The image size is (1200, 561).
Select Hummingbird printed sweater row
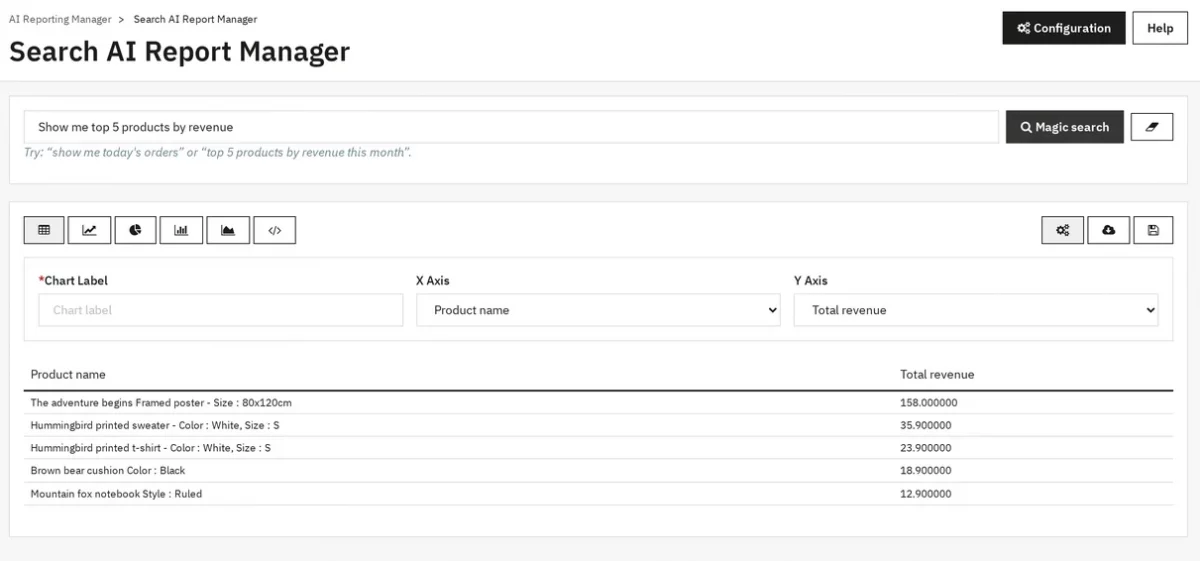click(x=598, y=425)
